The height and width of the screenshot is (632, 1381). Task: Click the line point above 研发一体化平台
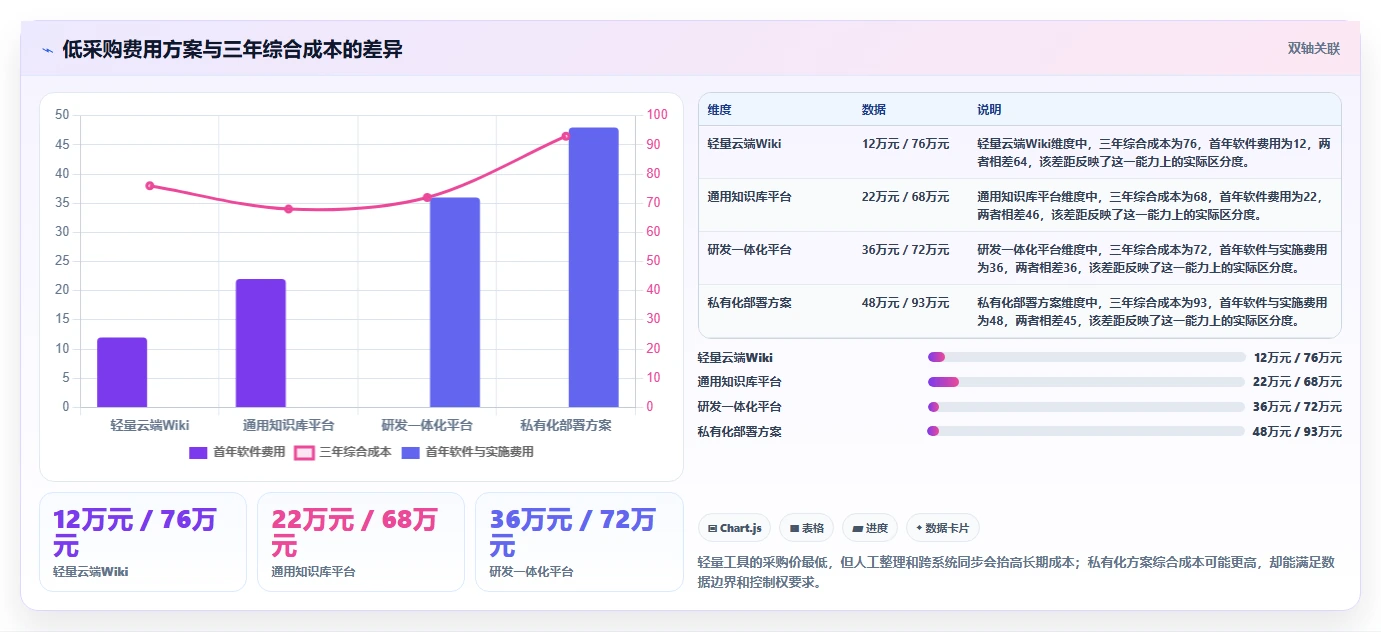pos(427,197)
